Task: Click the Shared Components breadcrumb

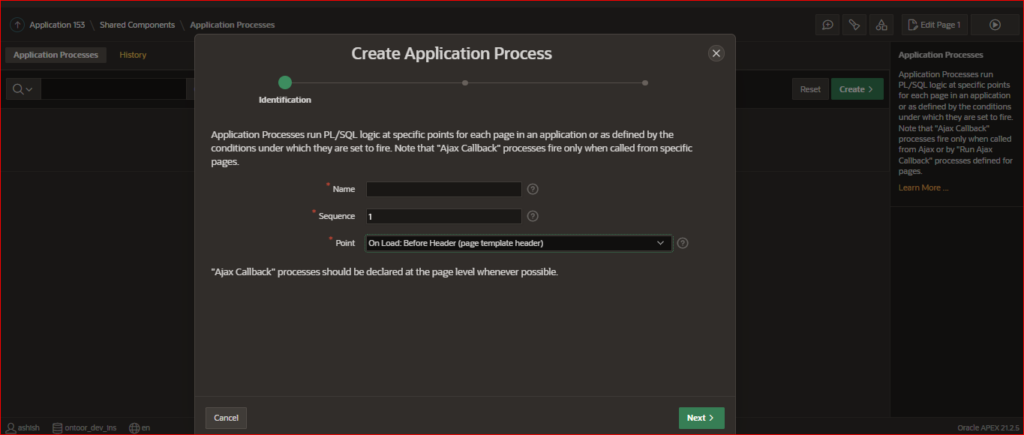Action: [136, 24]
